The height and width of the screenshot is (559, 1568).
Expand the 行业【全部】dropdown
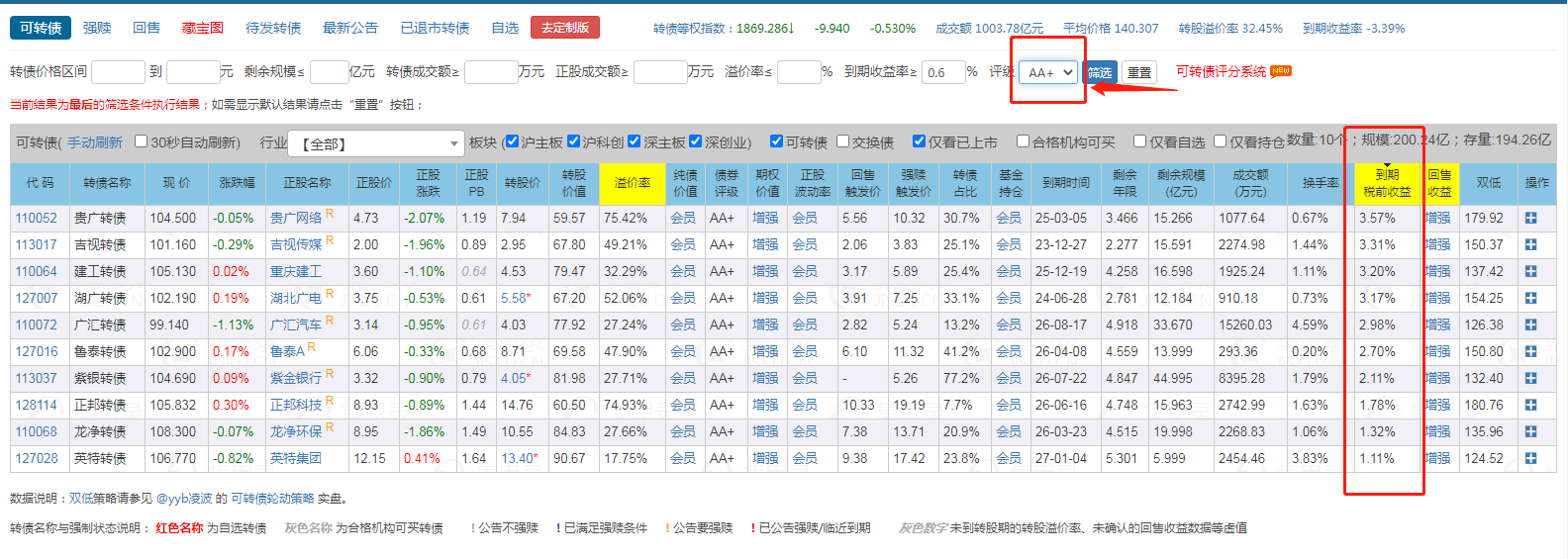(x=376, y=144)
